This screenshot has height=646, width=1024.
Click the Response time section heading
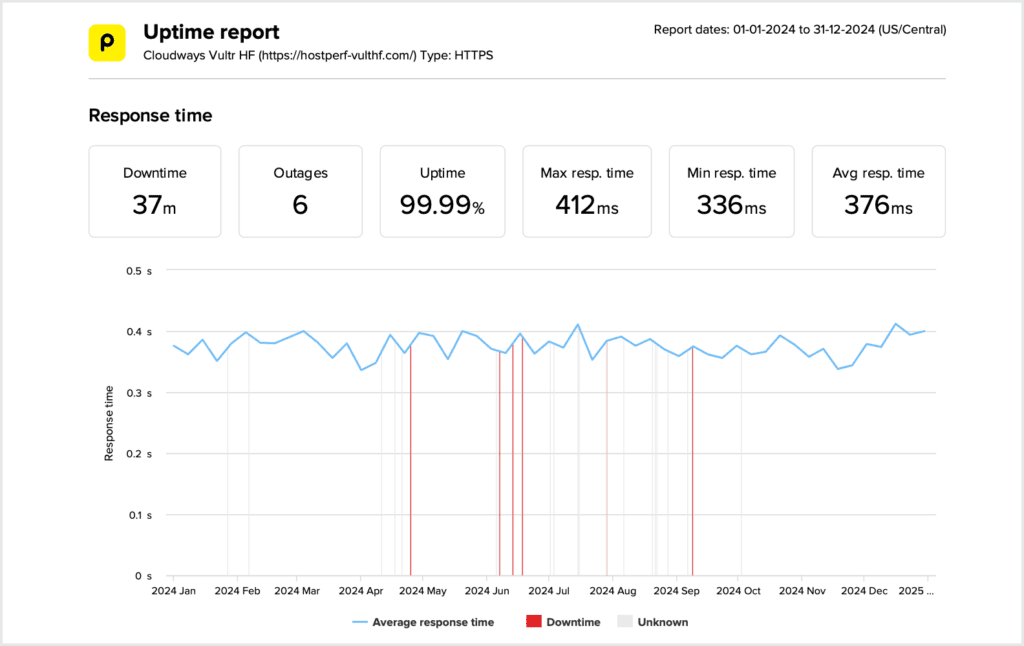[x=150, y=116]
